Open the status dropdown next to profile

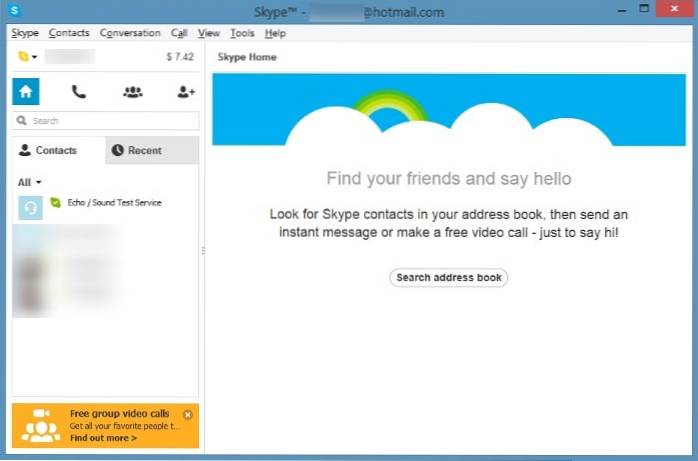[27, 58]
